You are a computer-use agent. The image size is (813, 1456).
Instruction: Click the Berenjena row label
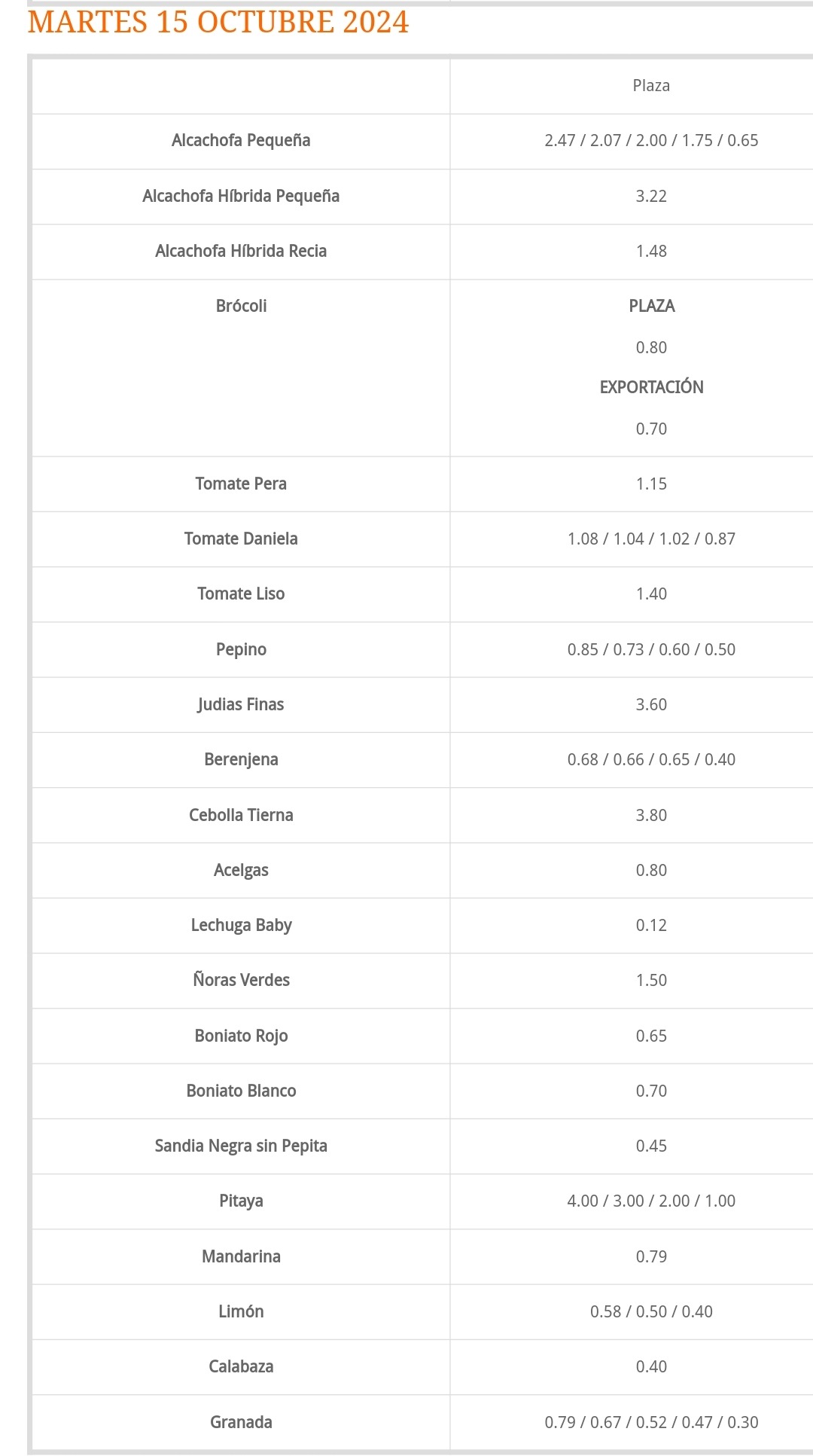tap(241, 760)
